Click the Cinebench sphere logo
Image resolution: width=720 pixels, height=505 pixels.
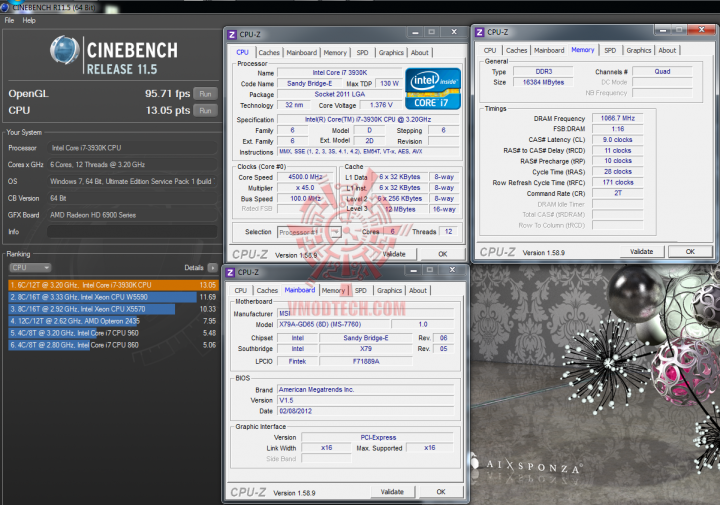[65, 50]
